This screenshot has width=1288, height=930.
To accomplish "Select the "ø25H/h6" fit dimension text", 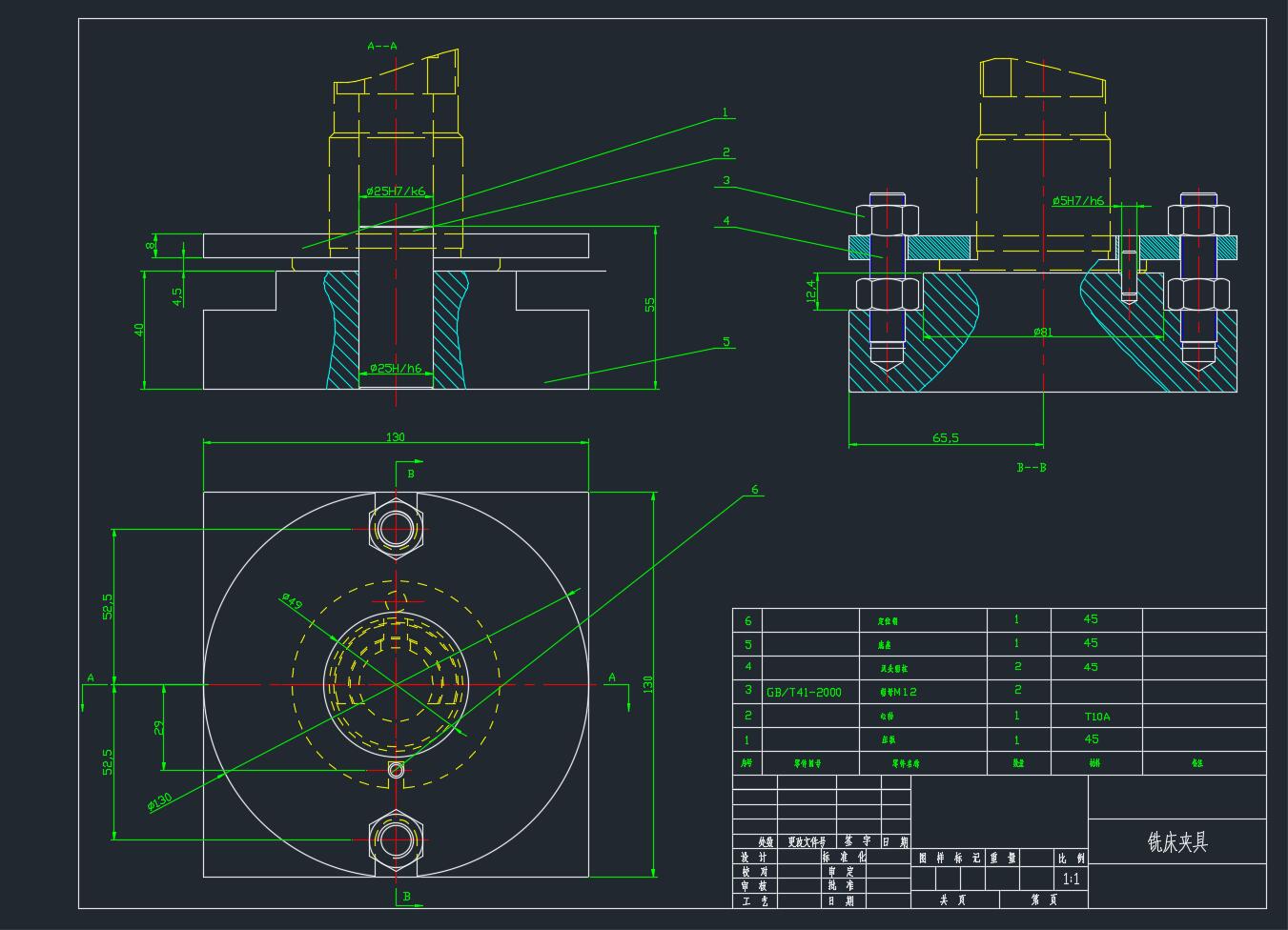I will coord(396,368).
